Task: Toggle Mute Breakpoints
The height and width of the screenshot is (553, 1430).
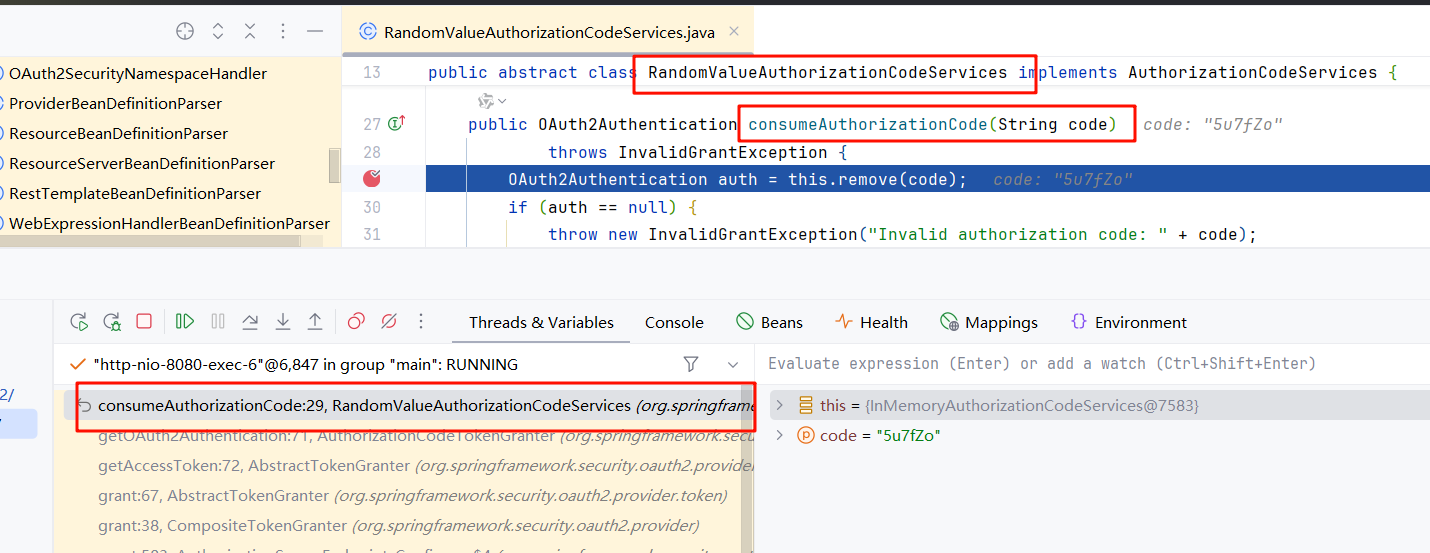Action: point(389,322)
